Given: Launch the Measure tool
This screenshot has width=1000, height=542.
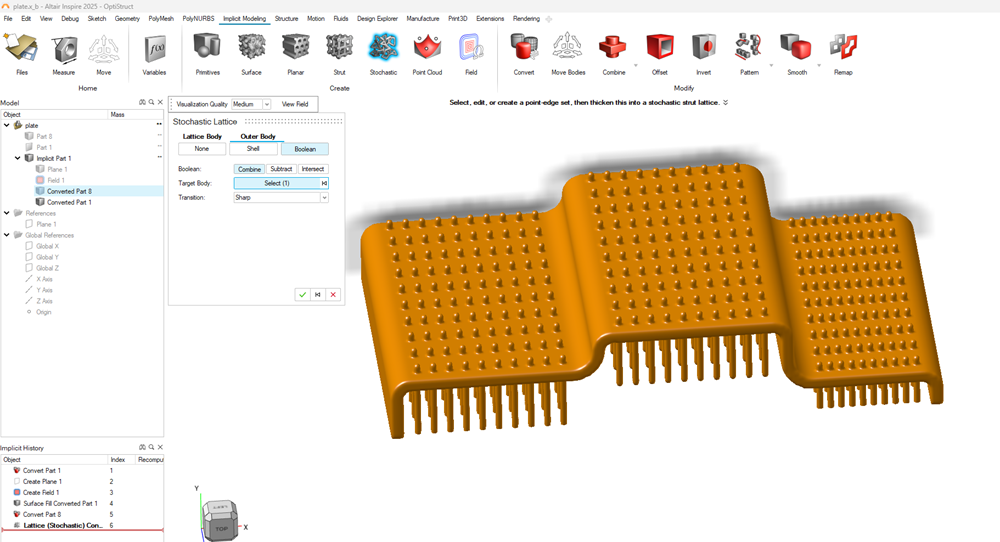Looking at the screenshot, I should coord(64,48).
